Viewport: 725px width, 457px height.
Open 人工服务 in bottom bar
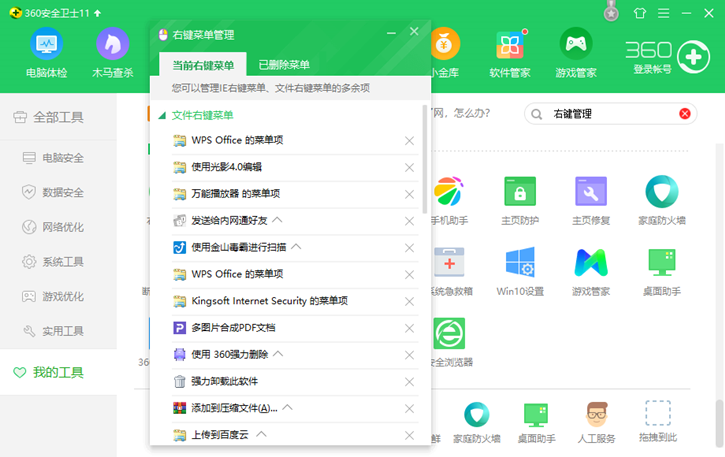596,414
